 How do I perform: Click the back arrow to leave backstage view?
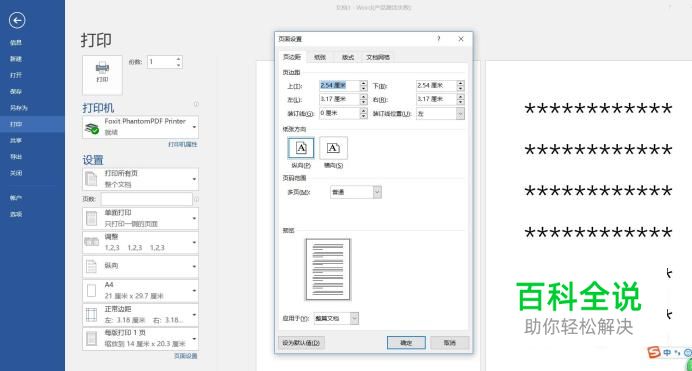point(17,20)
